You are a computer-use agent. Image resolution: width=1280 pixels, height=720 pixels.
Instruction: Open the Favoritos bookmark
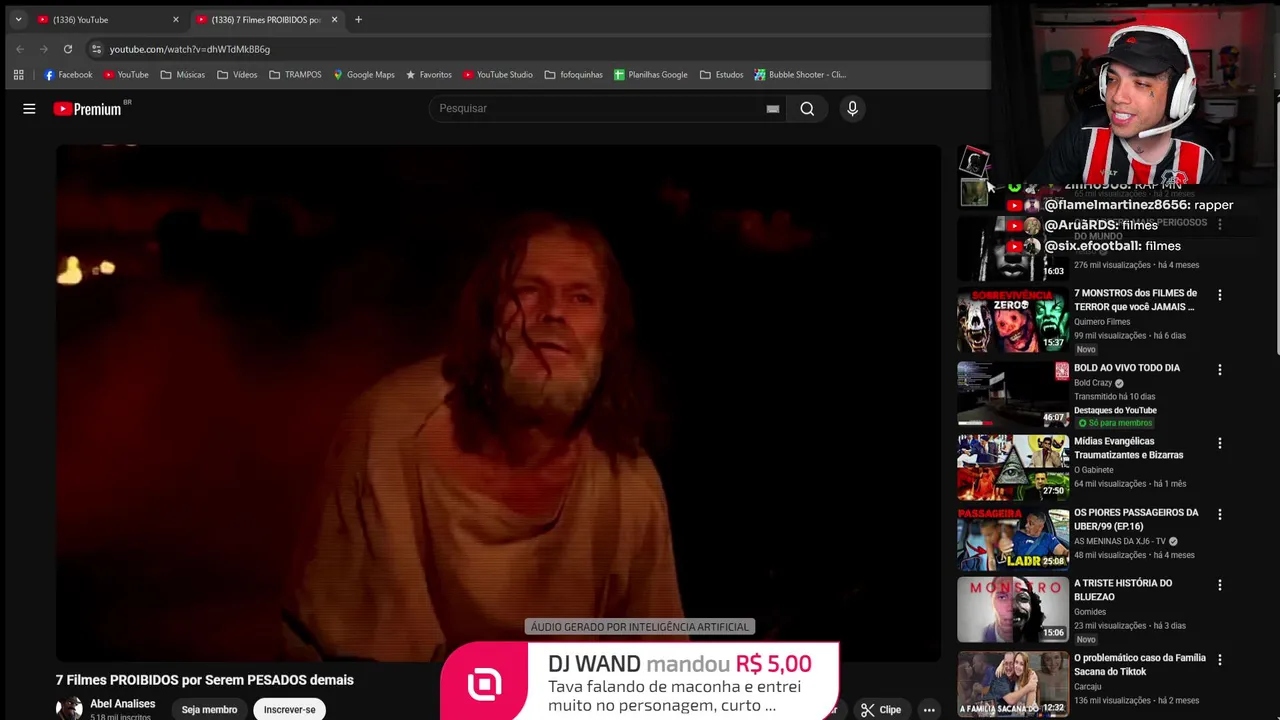pos(428,75)
